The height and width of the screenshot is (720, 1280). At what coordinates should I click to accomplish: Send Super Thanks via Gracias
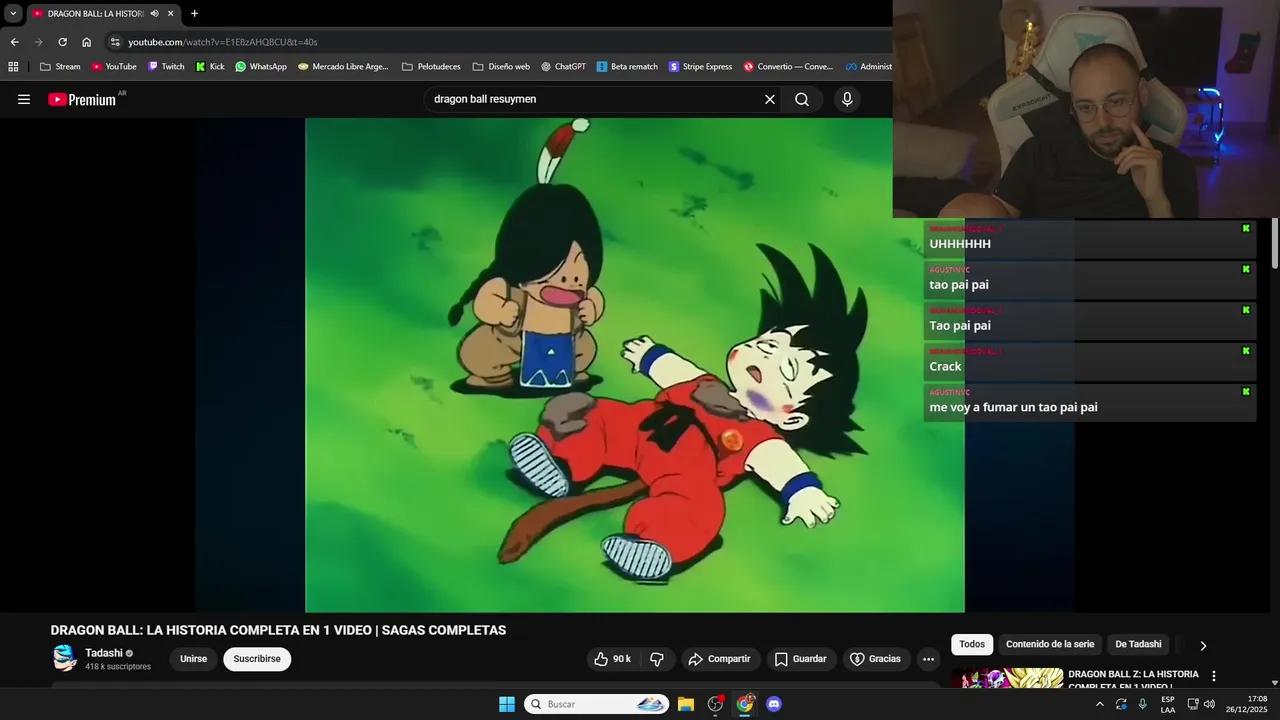[876, 659]
